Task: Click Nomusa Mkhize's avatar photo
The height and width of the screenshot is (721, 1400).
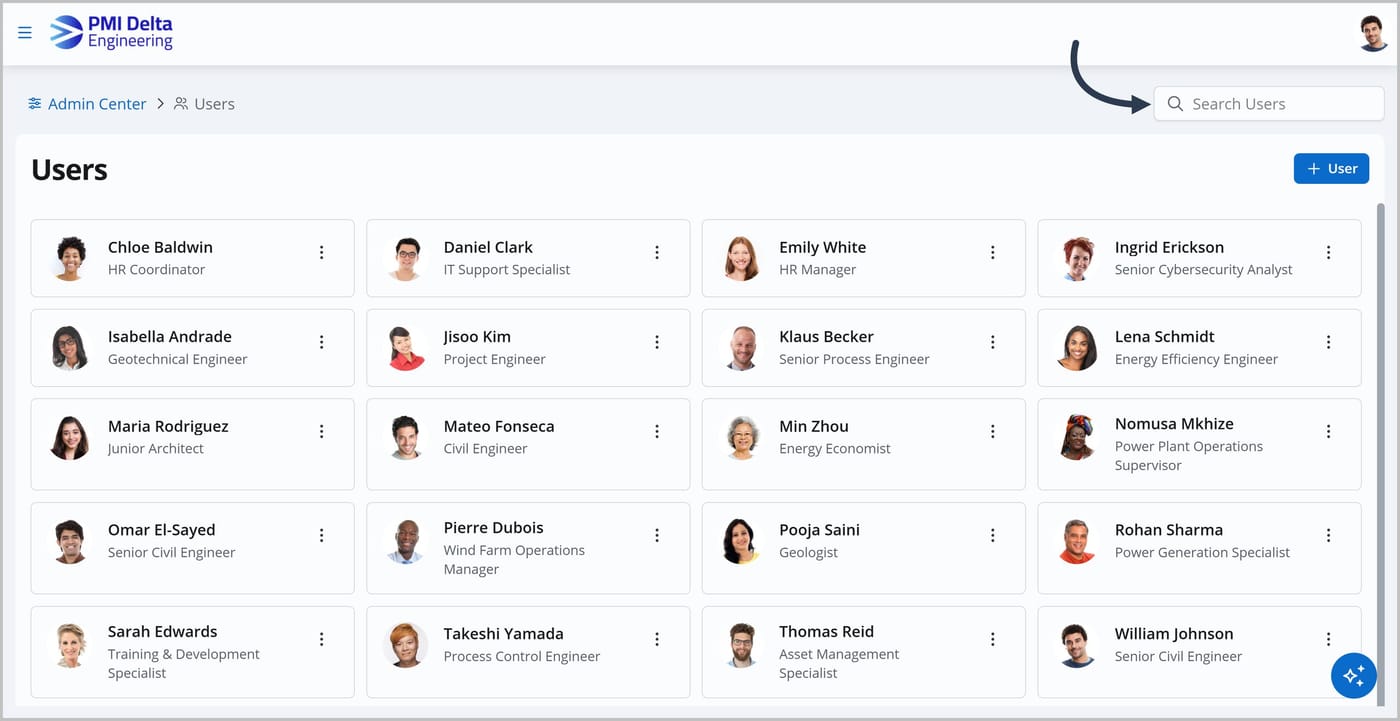Action: (1077, 438)
